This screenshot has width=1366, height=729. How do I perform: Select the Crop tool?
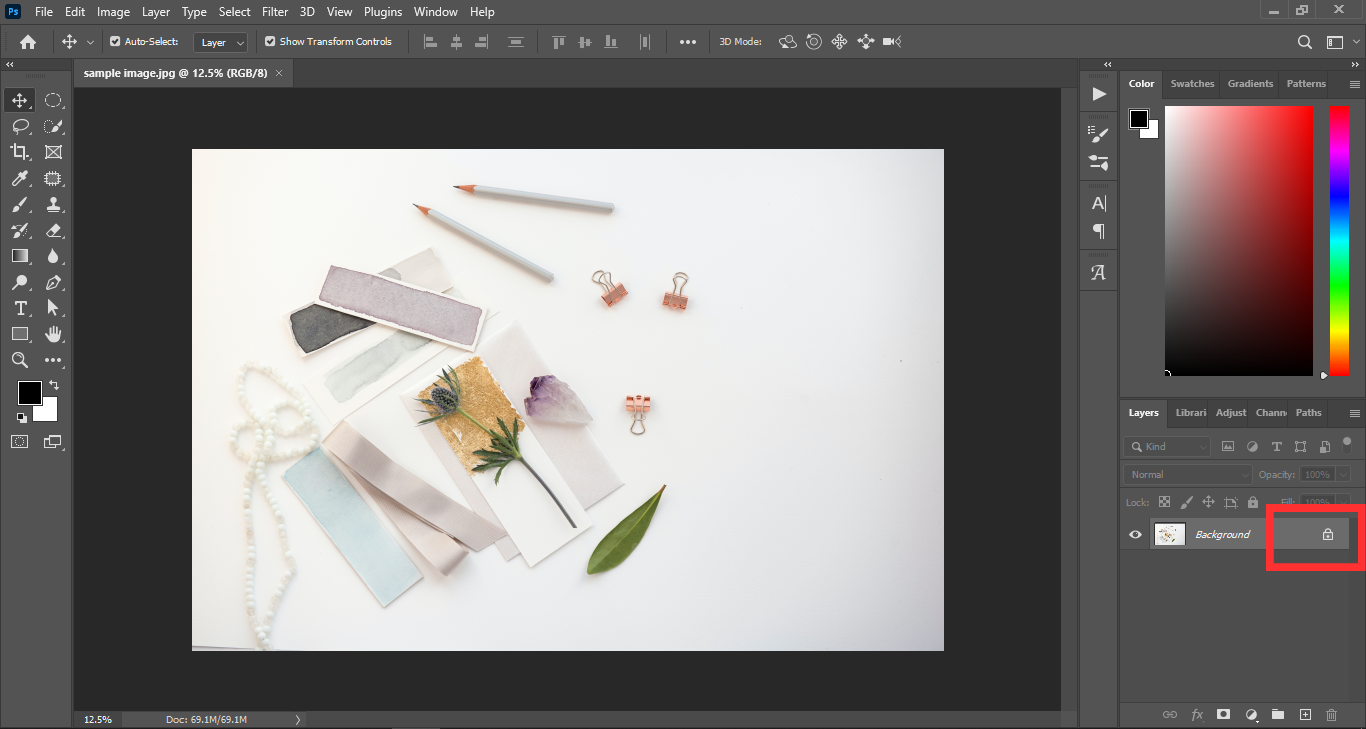pyautogui.click(x=19, y=152)
